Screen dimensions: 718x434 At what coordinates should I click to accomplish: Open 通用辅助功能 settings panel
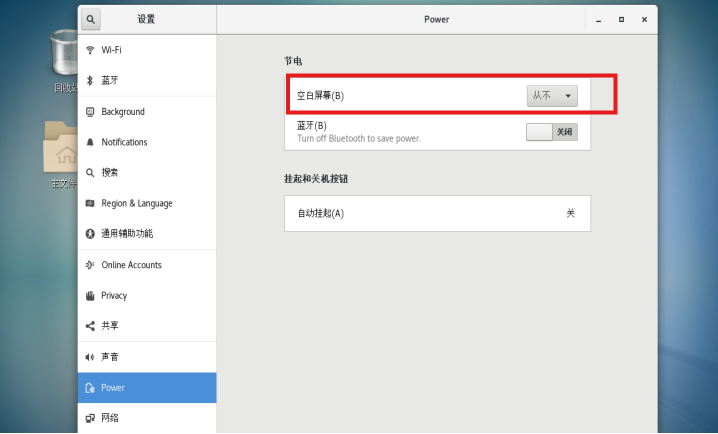point(147,233)
